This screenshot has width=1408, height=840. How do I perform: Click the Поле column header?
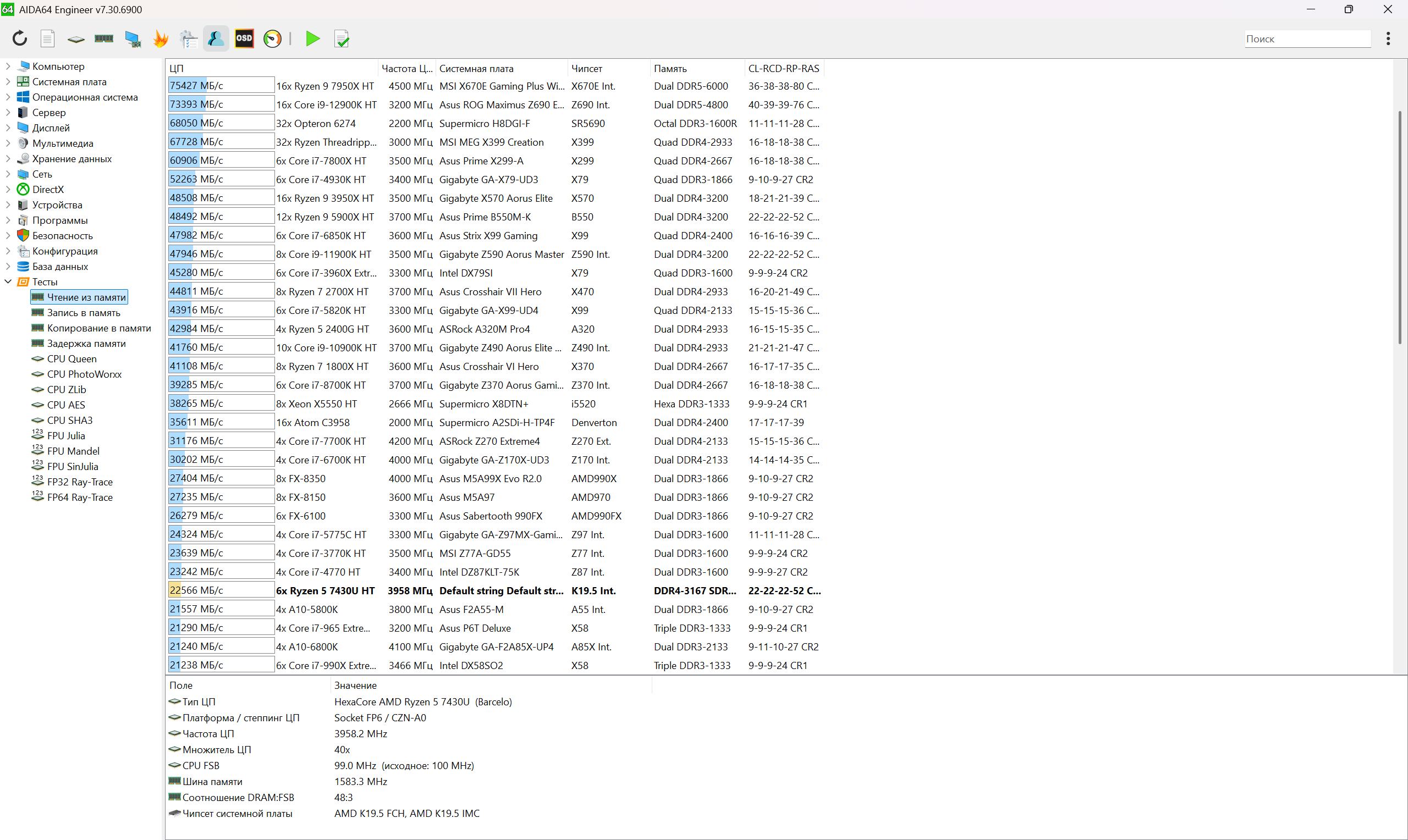pos(248,686)
